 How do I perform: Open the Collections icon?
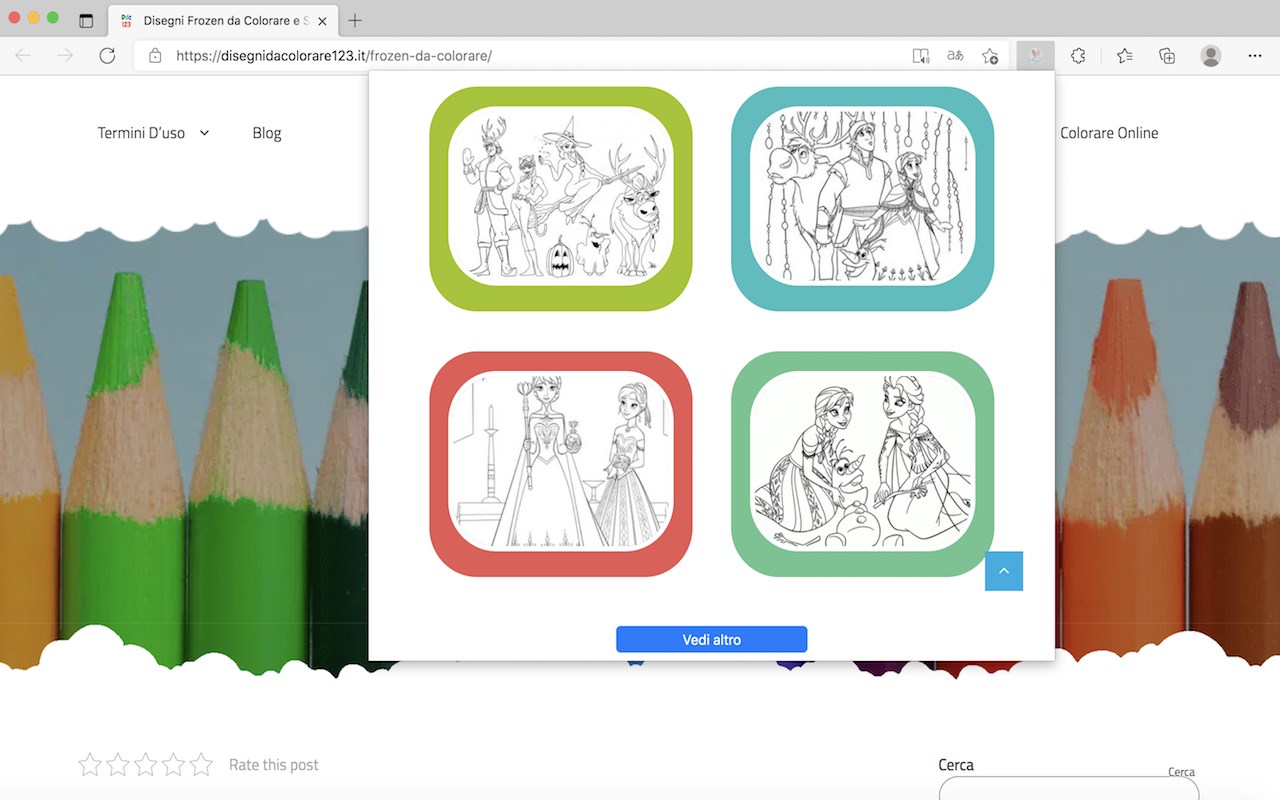tap(1167, 56)
